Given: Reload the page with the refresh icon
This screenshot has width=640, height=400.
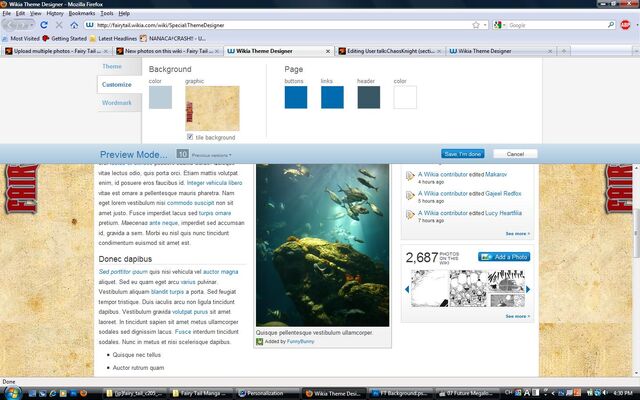Looking at the screenshot, I should pos(44,25).
